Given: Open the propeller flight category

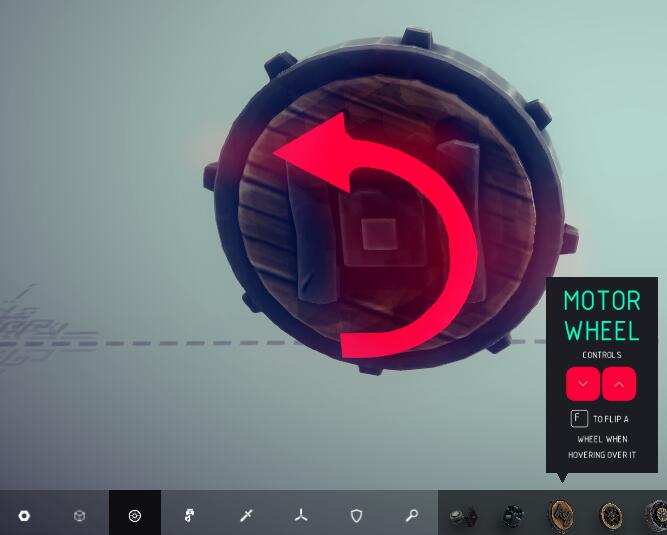Looking at the screenshot, I should [301, 516].
